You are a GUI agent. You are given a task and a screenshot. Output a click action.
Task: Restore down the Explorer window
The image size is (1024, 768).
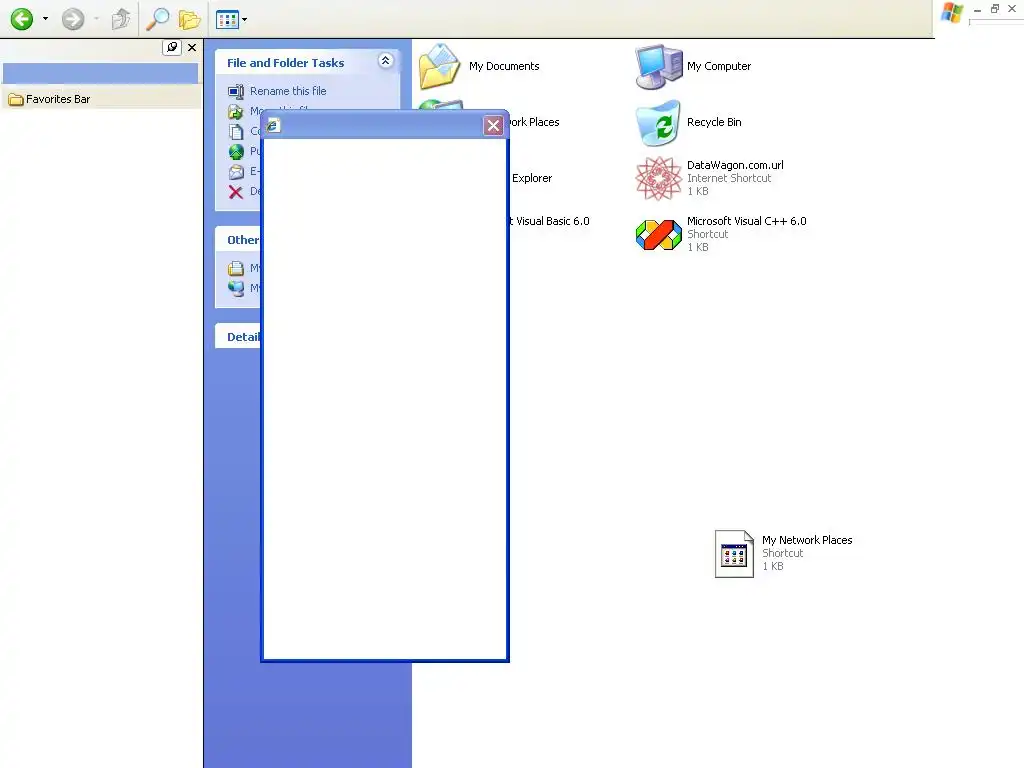[x=995, y=8]
